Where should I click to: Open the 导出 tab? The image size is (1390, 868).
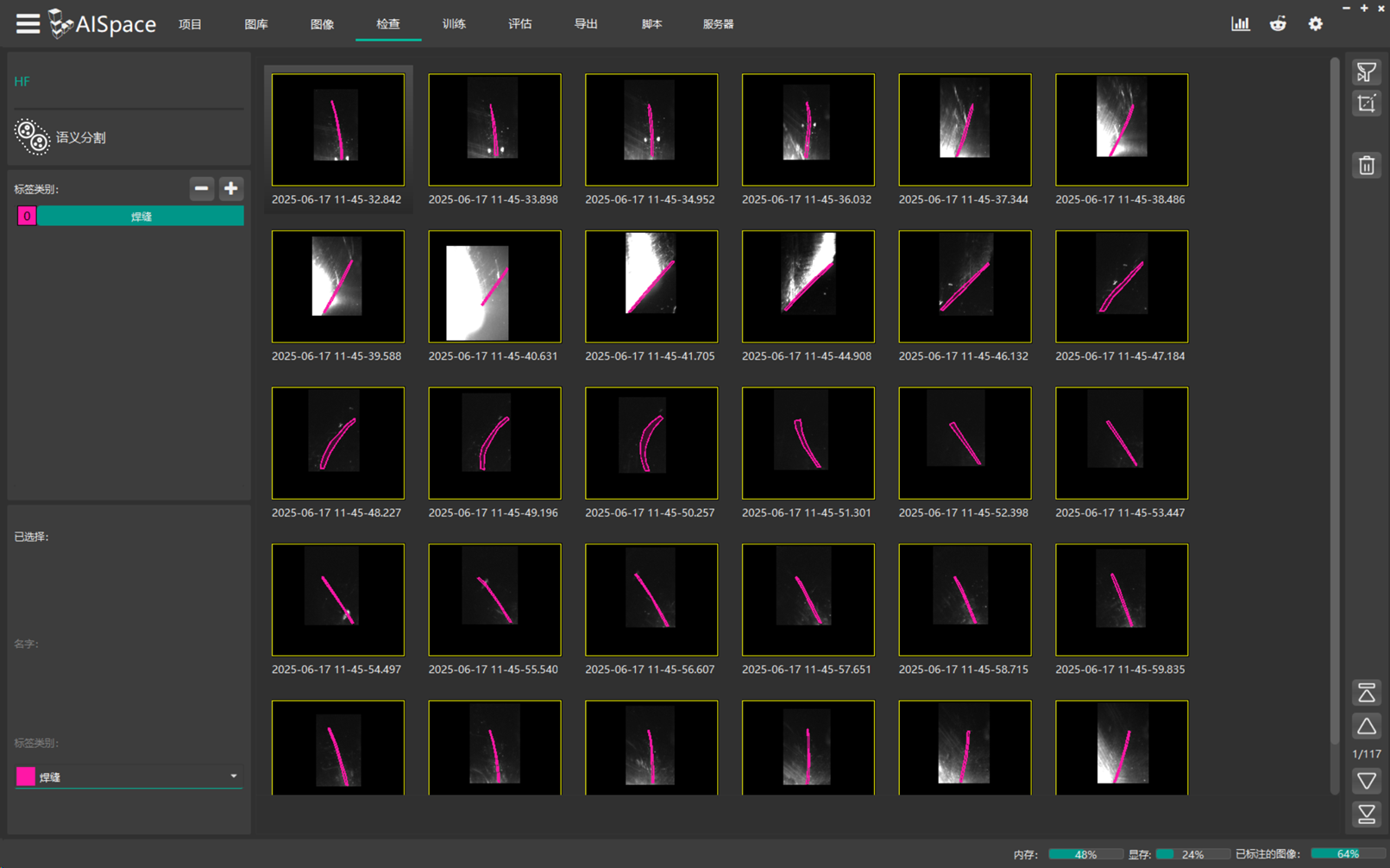(x=586, y=24)
